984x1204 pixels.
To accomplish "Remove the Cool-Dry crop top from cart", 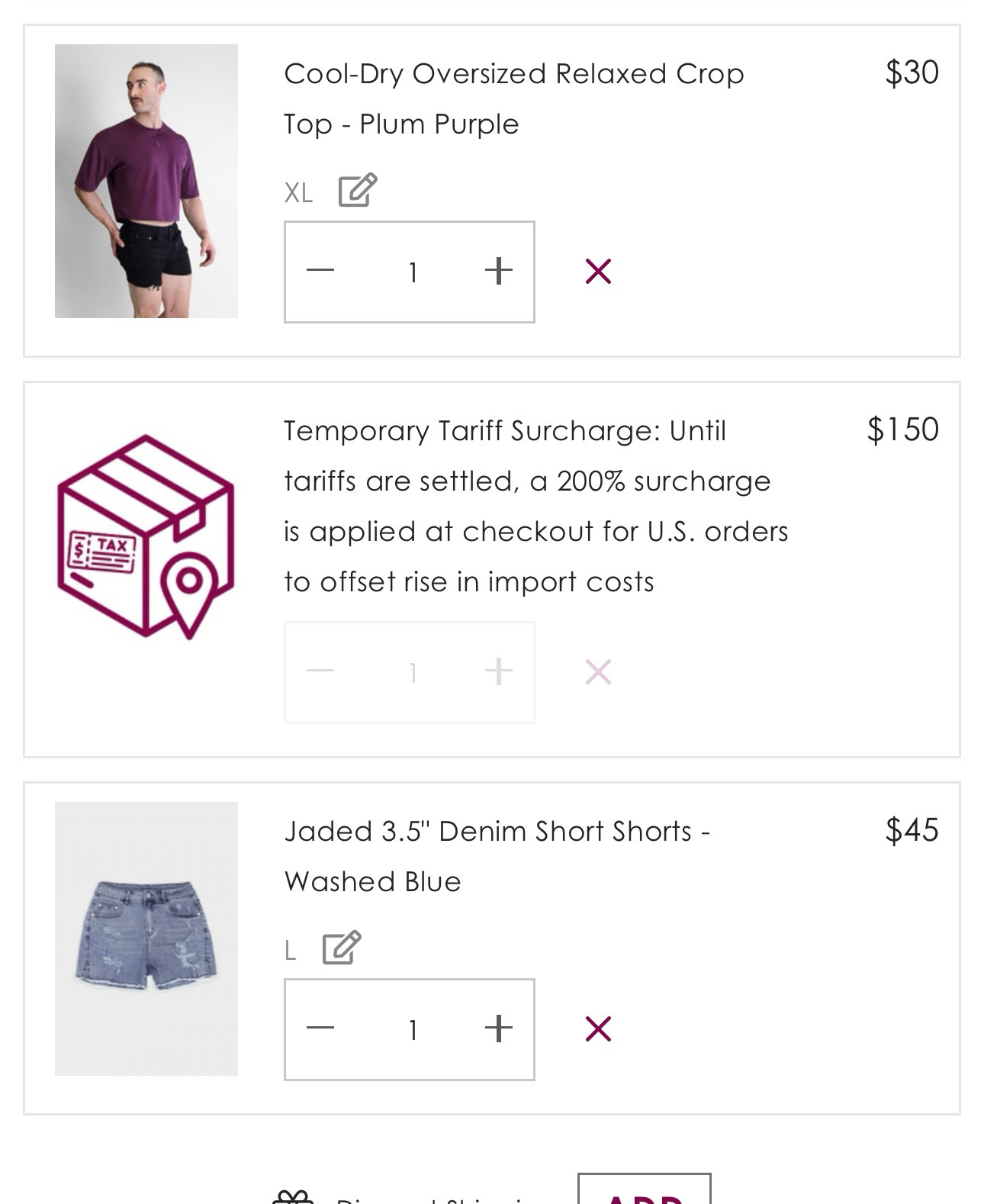I will pyautogui.click(x=598, y=271).
